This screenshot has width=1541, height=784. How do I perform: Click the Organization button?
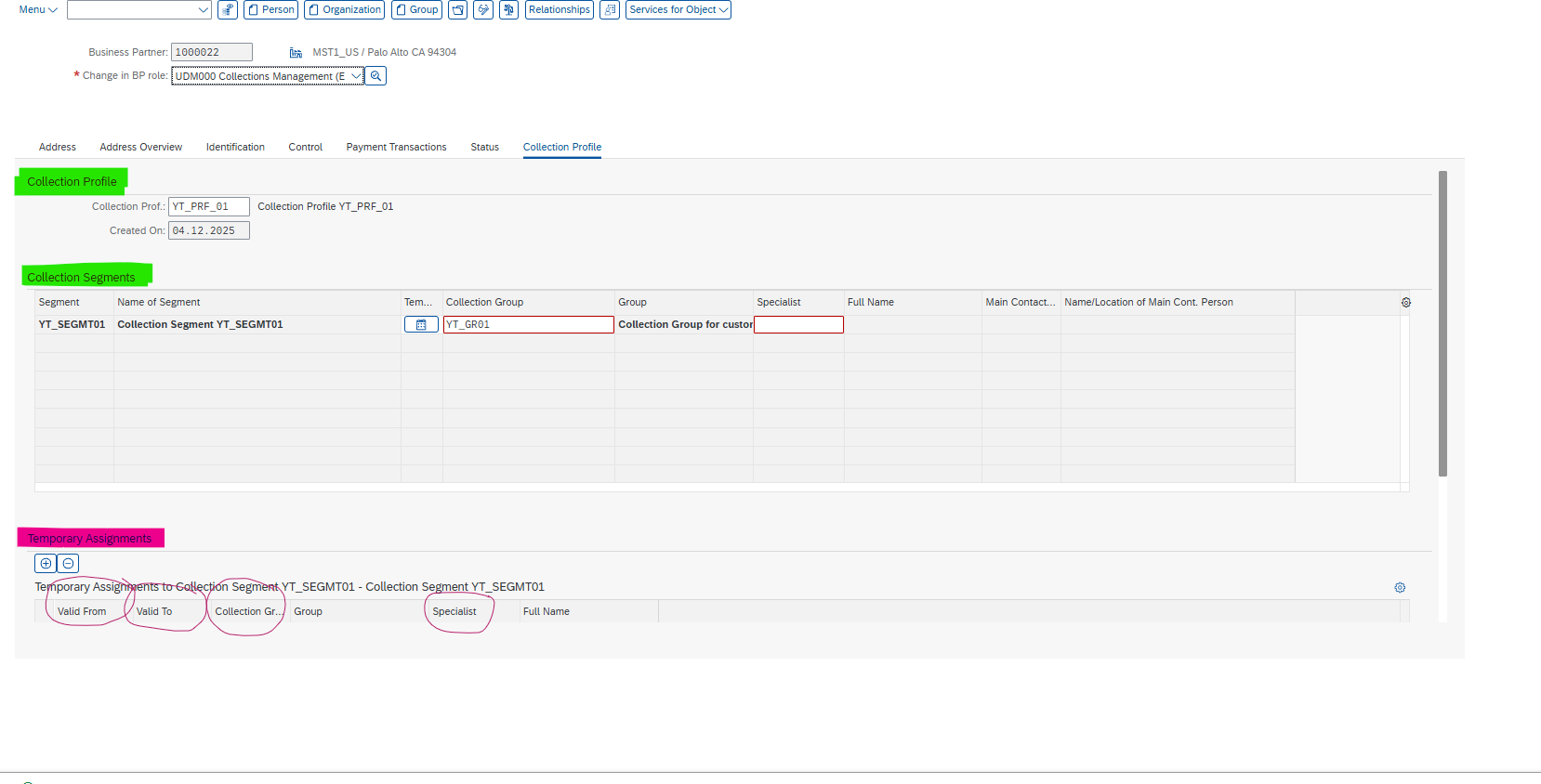(x=344, y=10)
